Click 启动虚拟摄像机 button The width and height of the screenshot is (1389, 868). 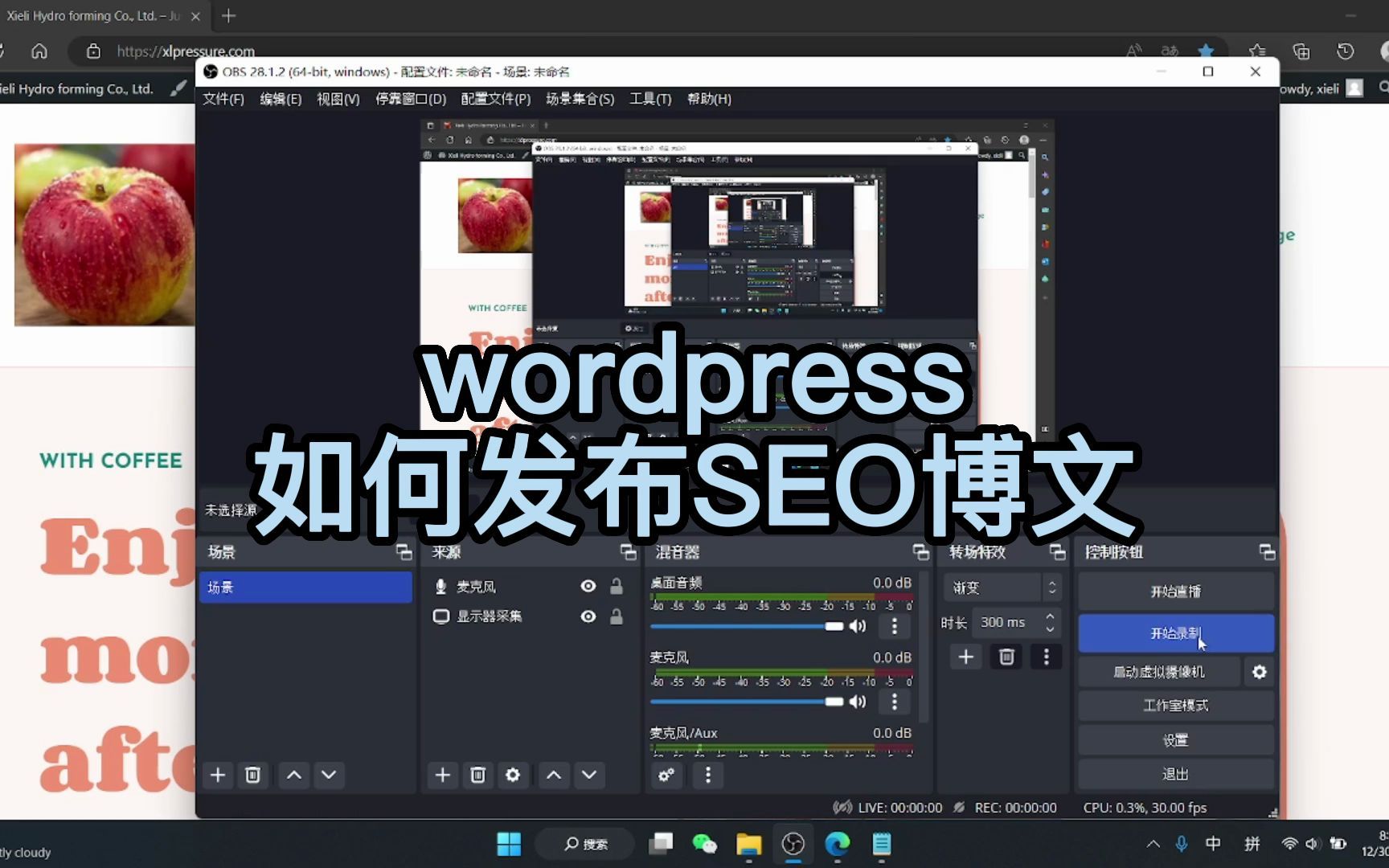(x=1158, y=672)
